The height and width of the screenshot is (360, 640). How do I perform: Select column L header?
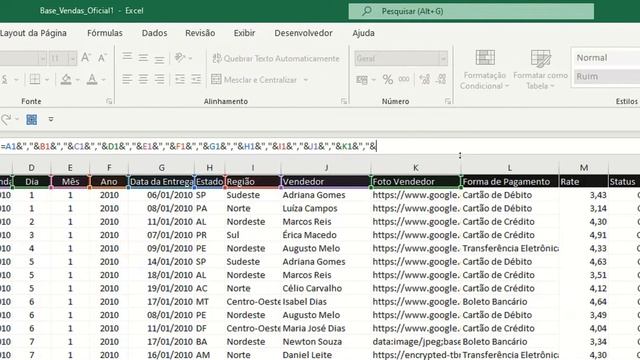509,168
